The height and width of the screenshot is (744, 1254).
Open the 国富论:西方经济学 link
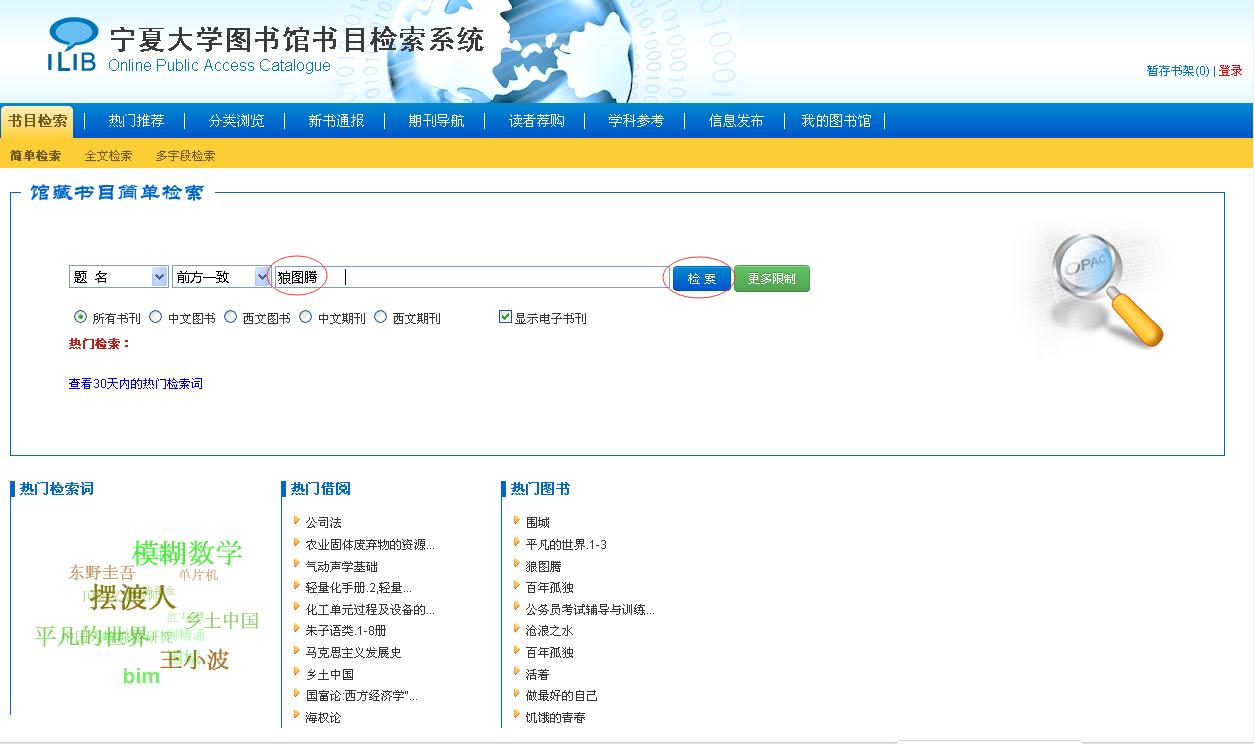pyautogui.click(x=361, y=696)
